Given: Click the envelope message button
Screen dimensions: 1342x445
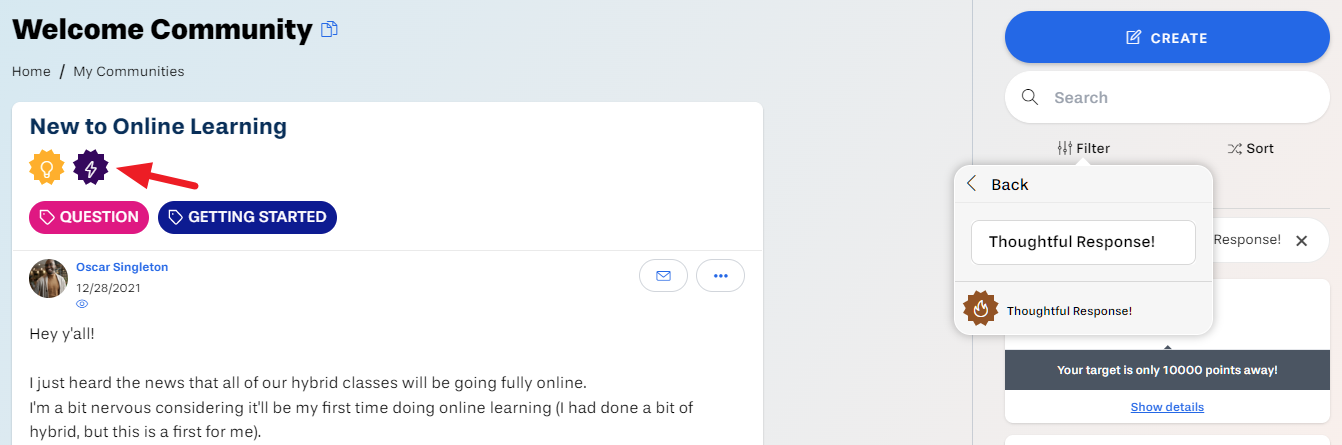Looking at the screenshot, I should 663,275.
